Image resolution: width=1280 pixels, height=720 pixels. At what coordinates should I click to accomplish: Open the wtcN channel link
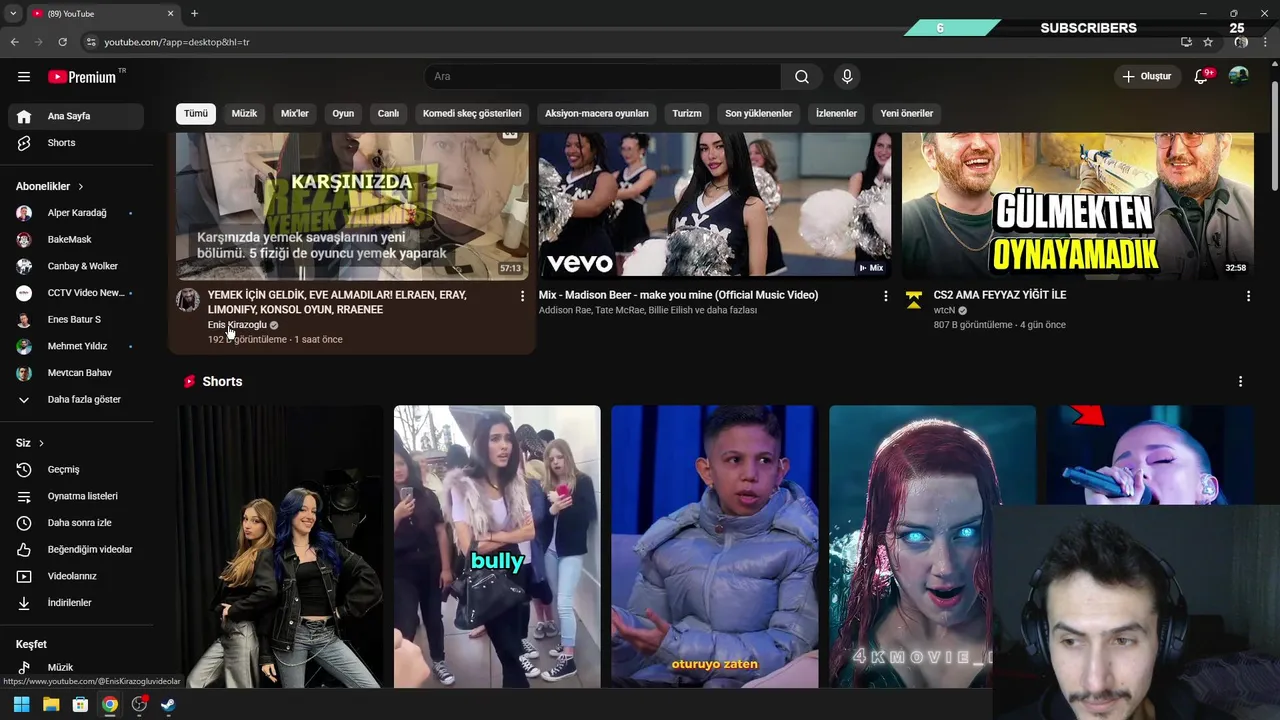coord(944,310)
